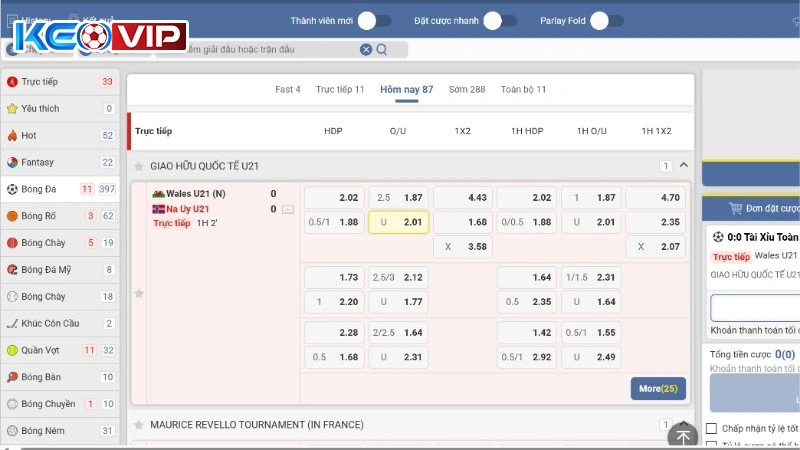The image size is (800, 450).
Task: Click the bet amount input field
Action: click(756, 307)
